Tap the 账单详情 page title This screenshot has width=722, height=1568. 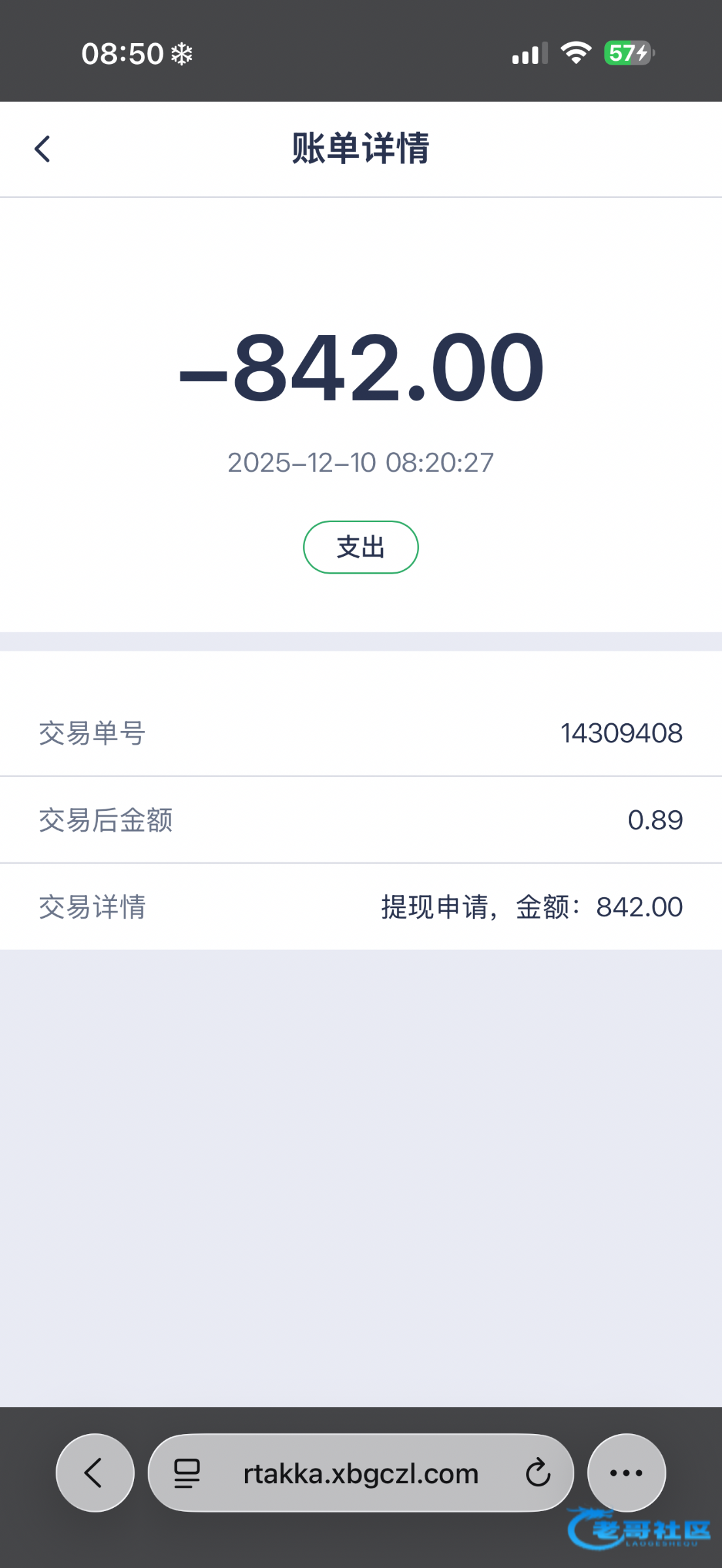pyautogui.click(x=361, y=148)
